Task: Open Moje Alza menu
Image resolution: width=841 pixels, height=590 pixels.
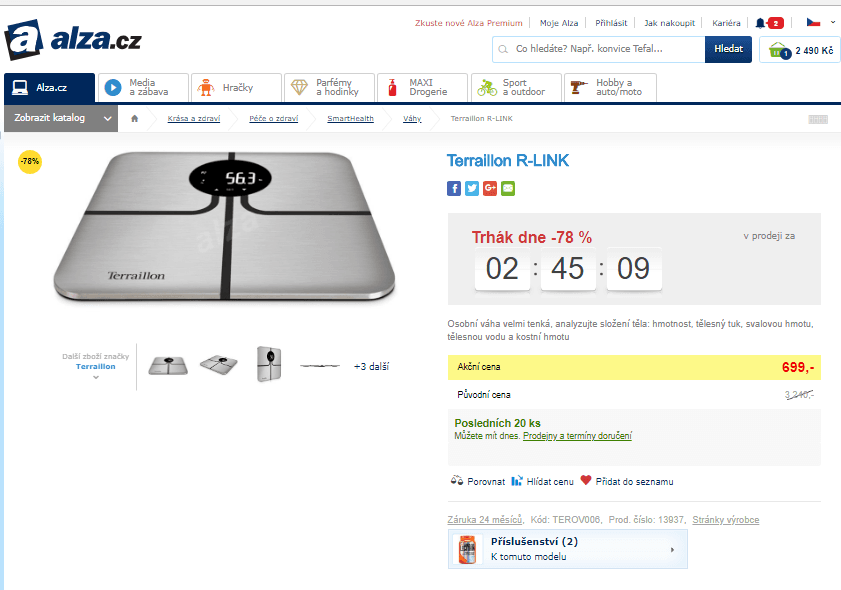Action: point(559,23)
